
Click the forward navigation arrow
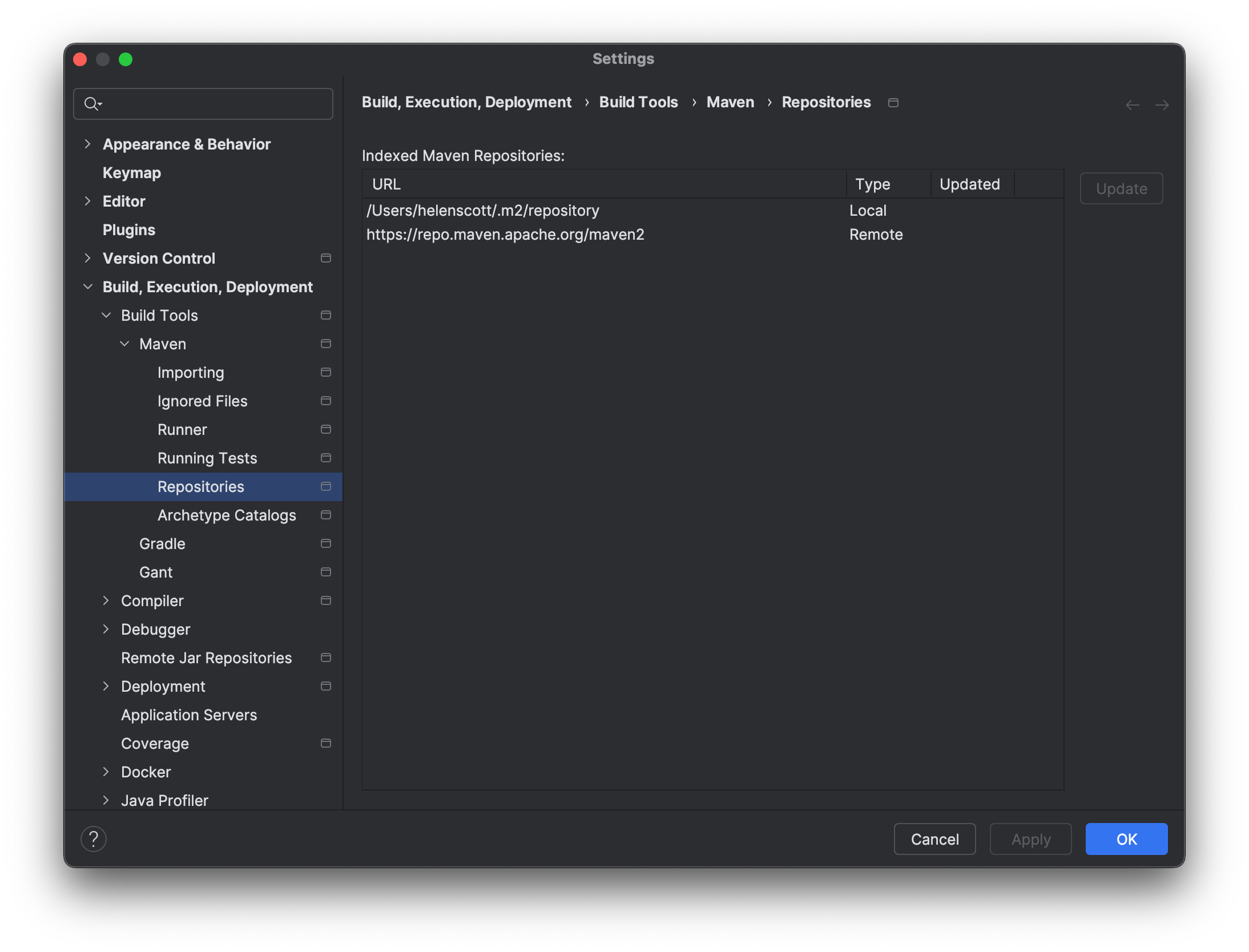tap(1163, 104)
